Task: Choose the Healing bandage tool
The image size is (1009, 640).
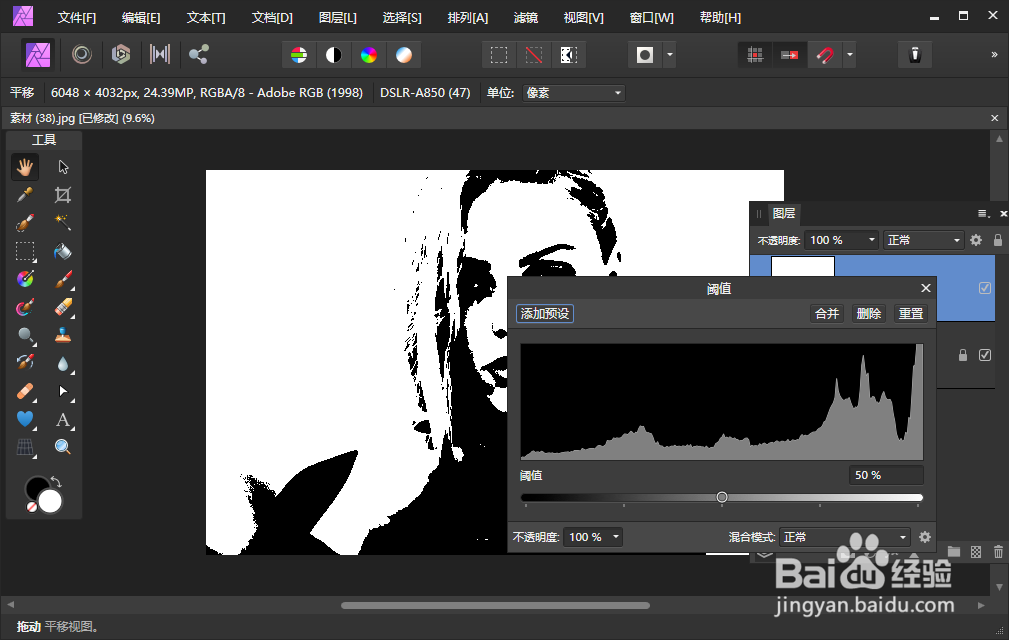Action: [x=25, y=391]
